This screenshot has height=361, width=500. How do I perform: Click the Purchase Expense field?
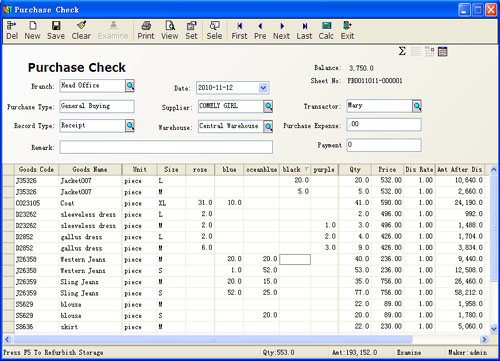point(384,124)
